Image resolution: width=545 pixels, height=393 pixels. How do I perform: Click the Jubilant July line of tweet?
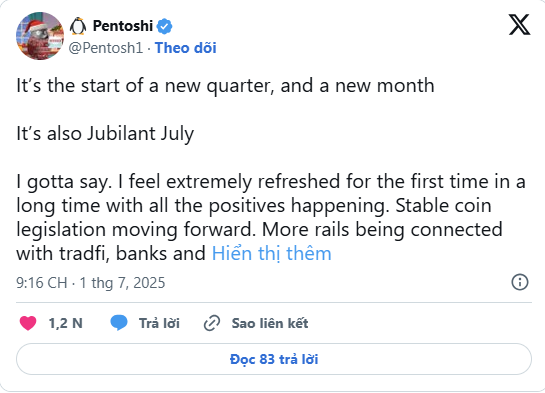[105, 134]
